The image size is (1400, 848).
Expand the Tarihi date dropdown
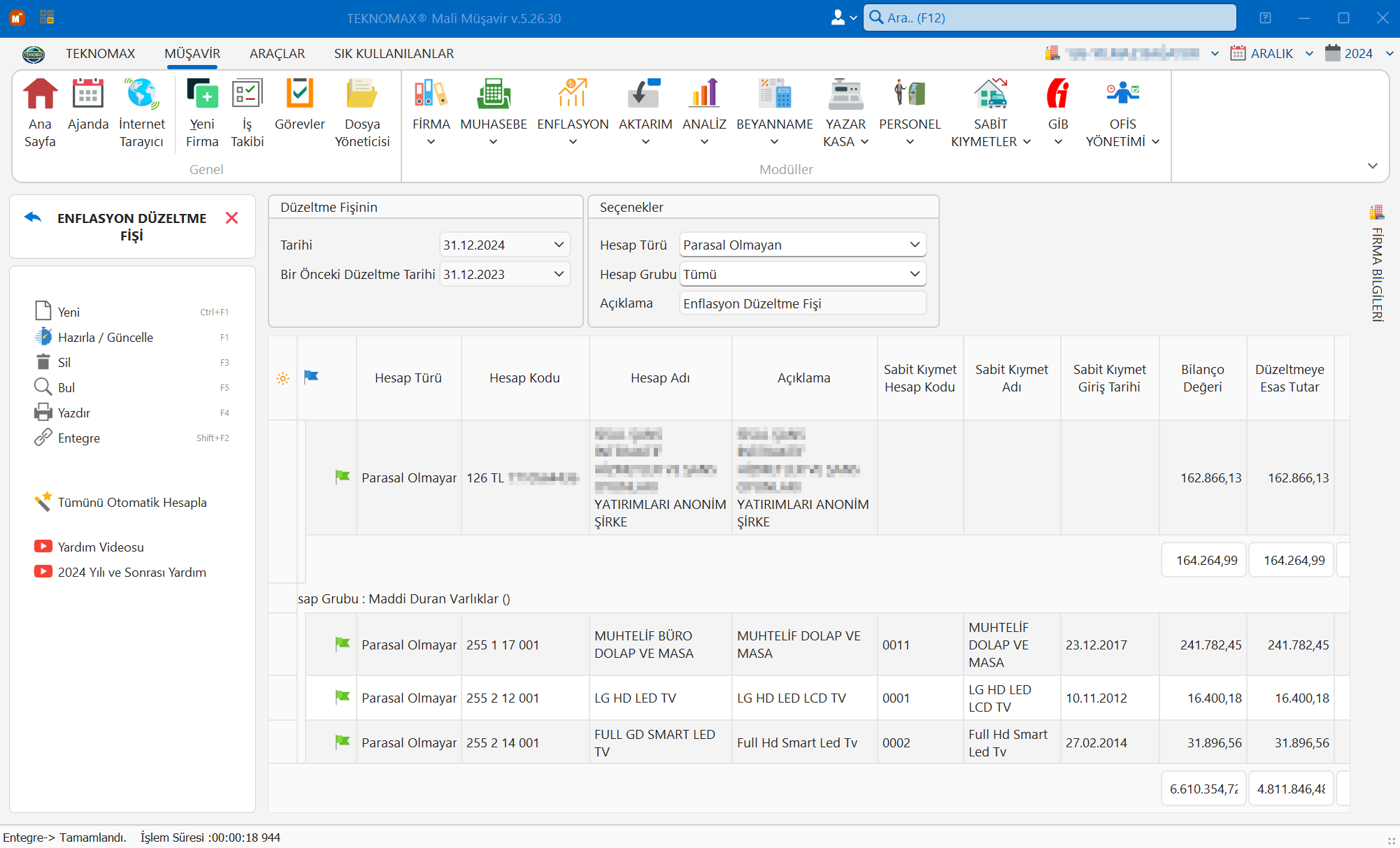click(559, 245)
